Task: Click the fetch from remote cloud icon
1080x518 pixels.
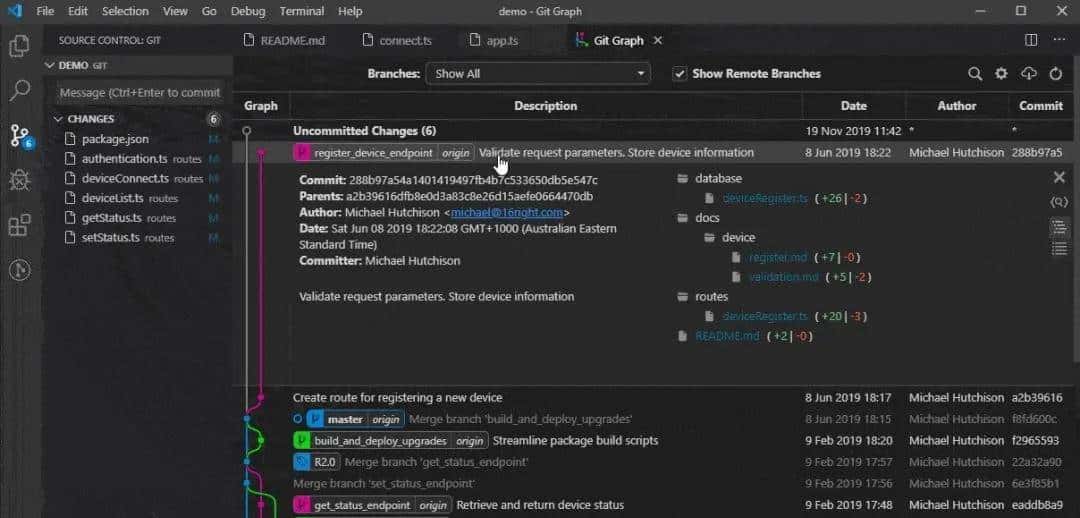Action: tap(1028, 74)
